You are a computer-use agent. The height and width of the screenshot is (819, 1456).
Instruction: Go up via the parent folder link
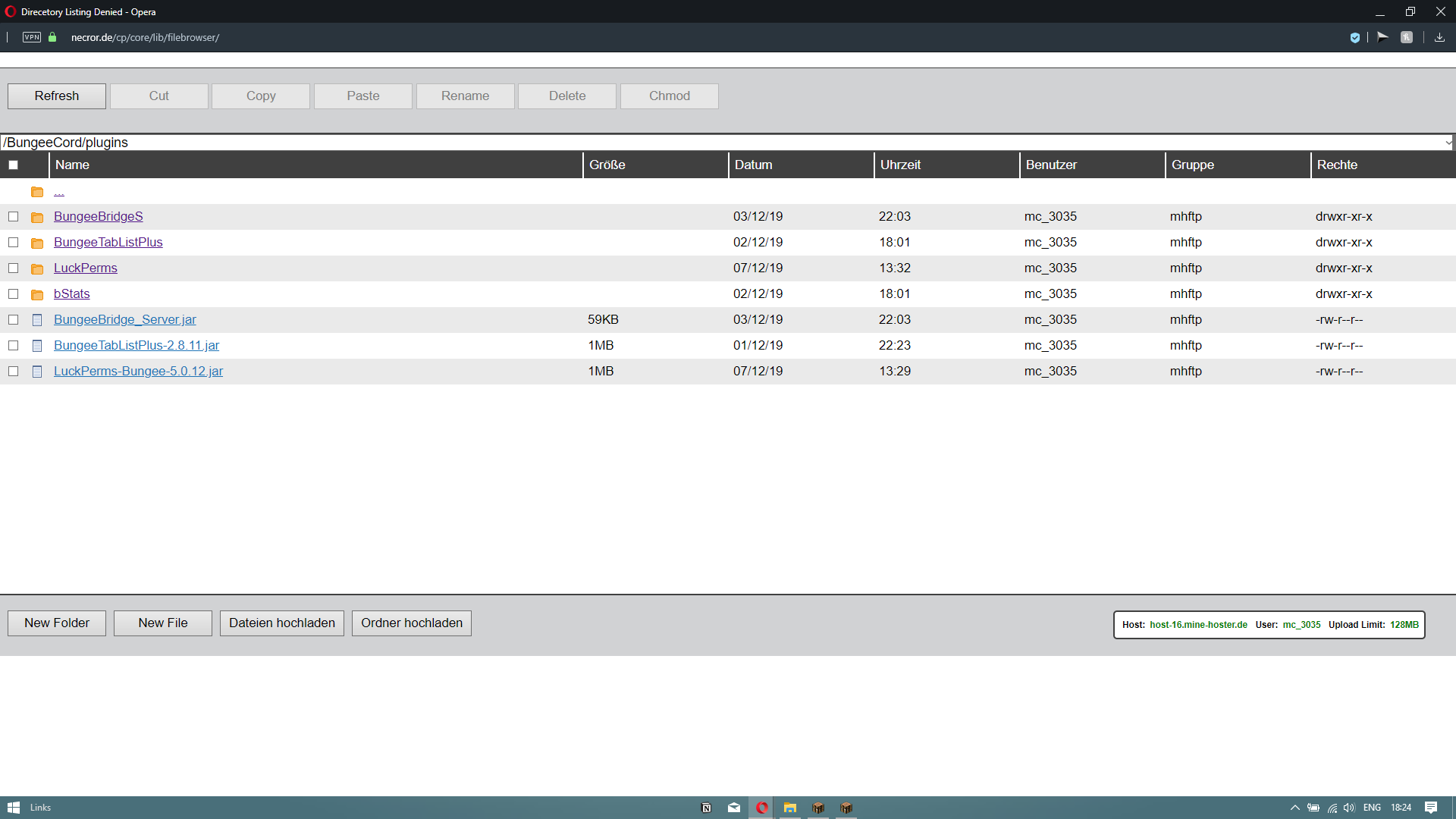[x=58, y=192]
